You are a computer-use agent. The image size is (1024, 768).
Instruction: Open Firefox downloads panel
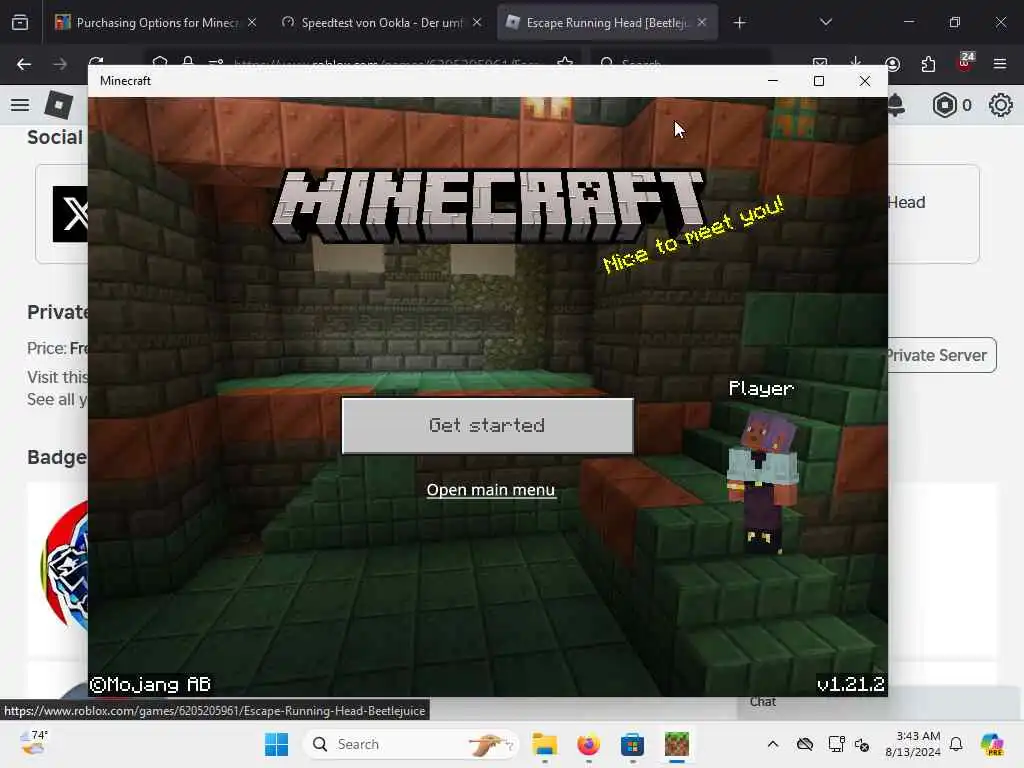pos(856,64)
